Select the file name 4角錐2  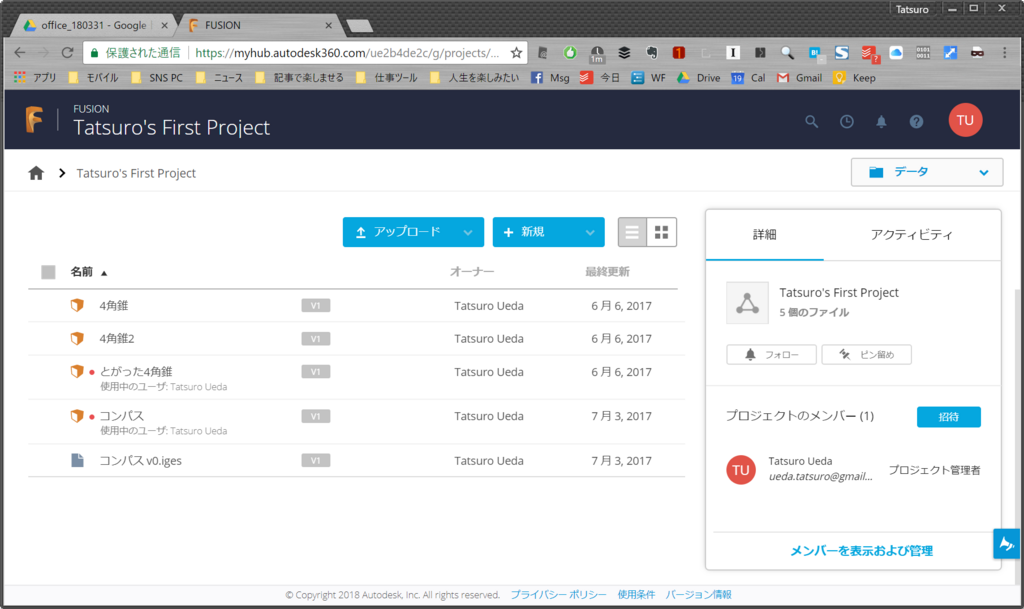click(117, 338)
